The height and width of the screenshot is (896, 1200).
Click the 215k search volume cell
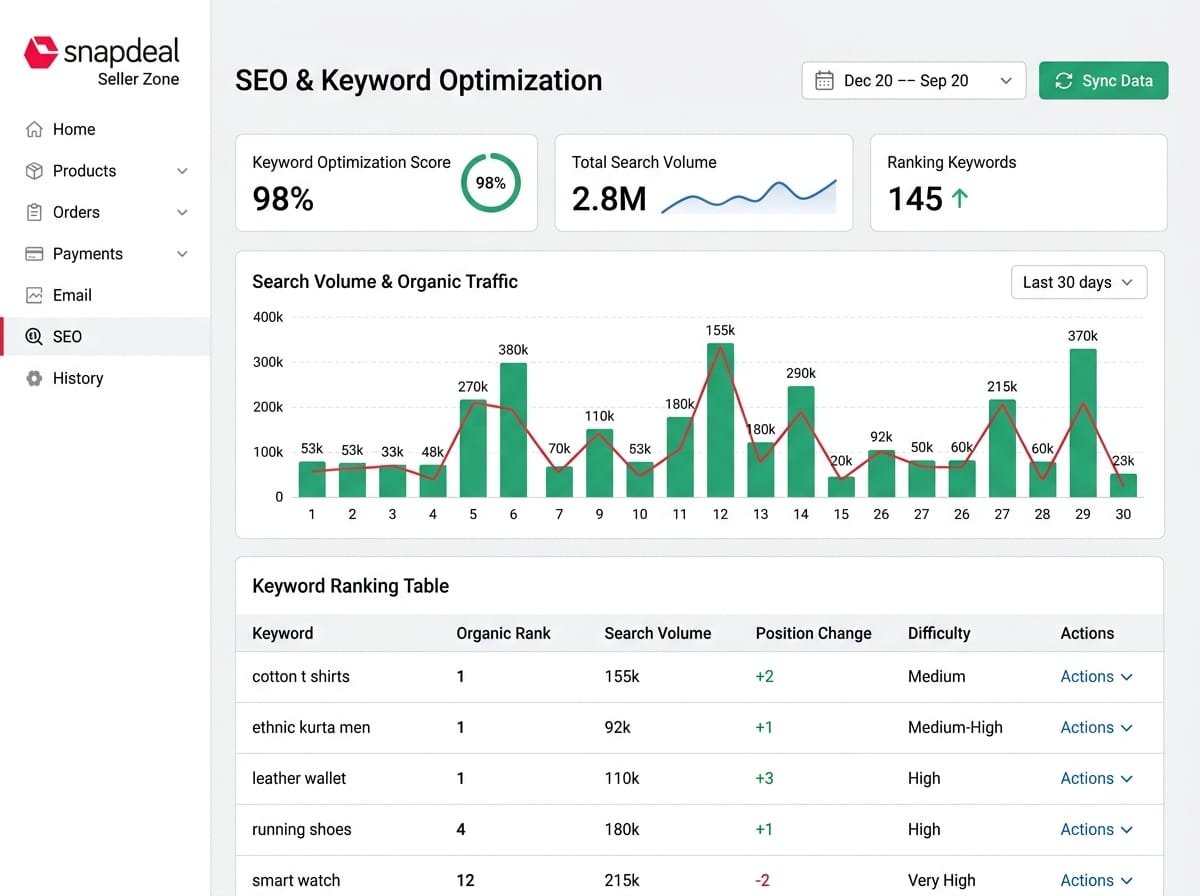(622, 881)
